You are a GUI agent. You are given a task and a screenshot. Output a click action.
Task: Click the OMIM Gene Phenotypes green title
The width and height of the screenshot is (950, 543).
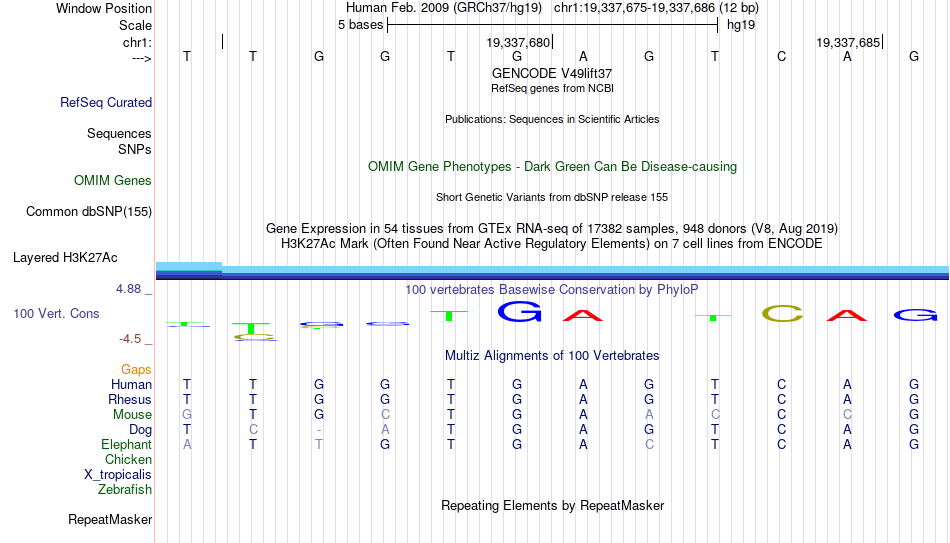click(x=552, y=167)
